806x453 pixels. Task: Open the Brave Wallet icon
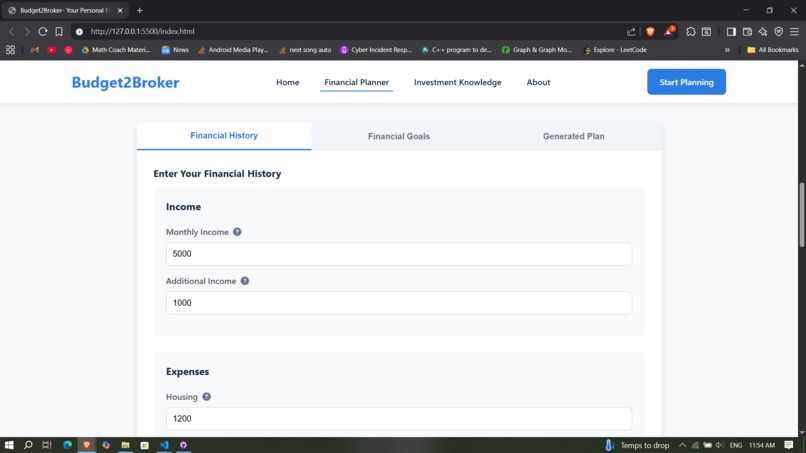point(747,31)
